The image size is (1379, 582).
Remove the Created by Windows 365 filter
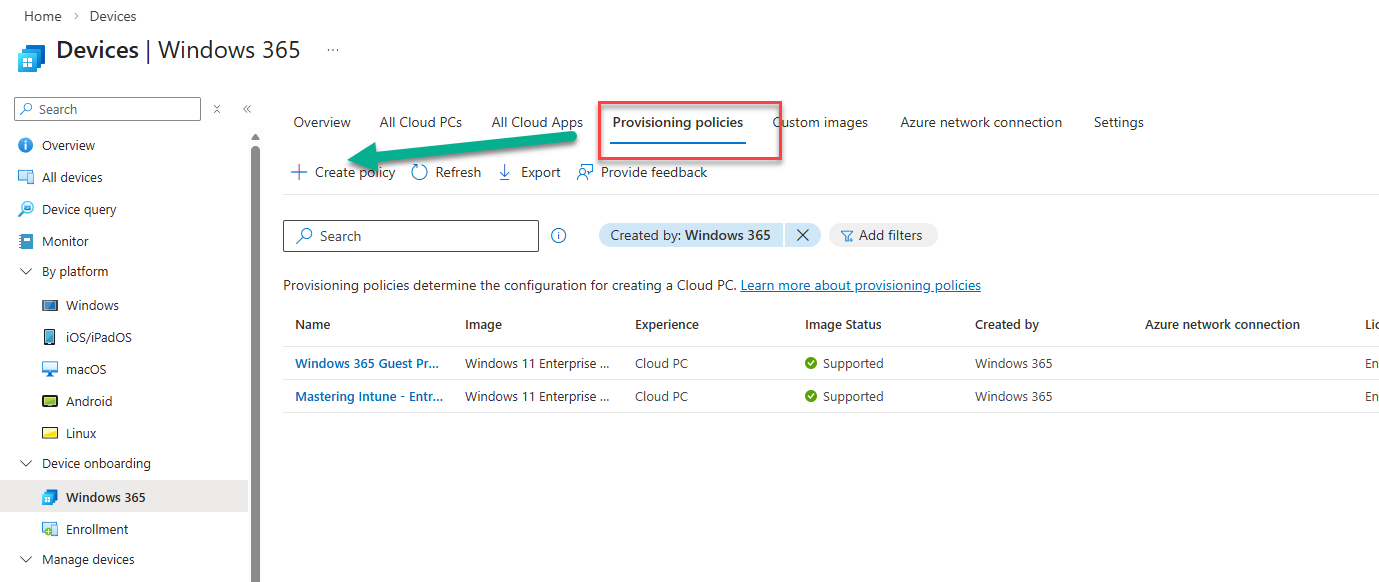tap(802, 235)
